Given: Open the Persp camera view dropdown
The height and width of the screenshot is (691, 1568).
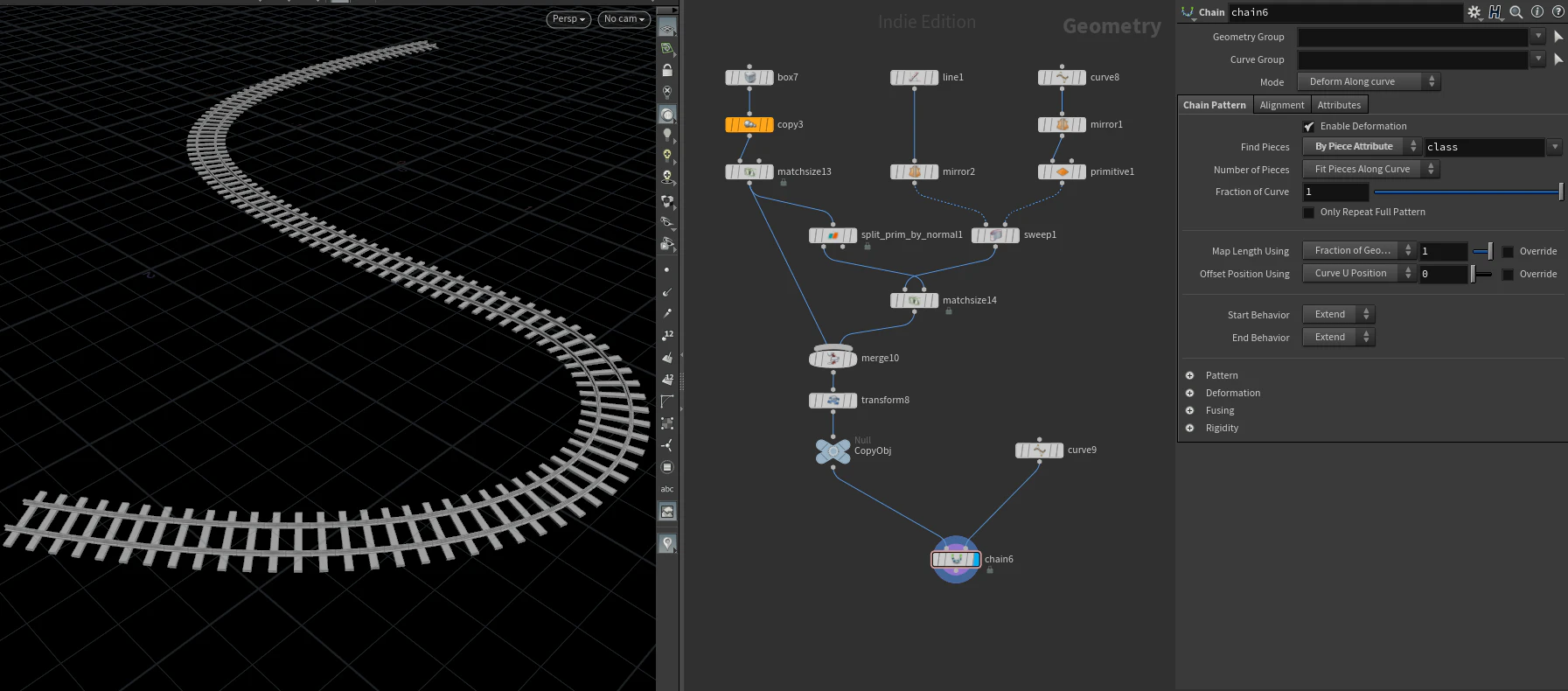Looking at the screenshot, I should pos(569,18).
